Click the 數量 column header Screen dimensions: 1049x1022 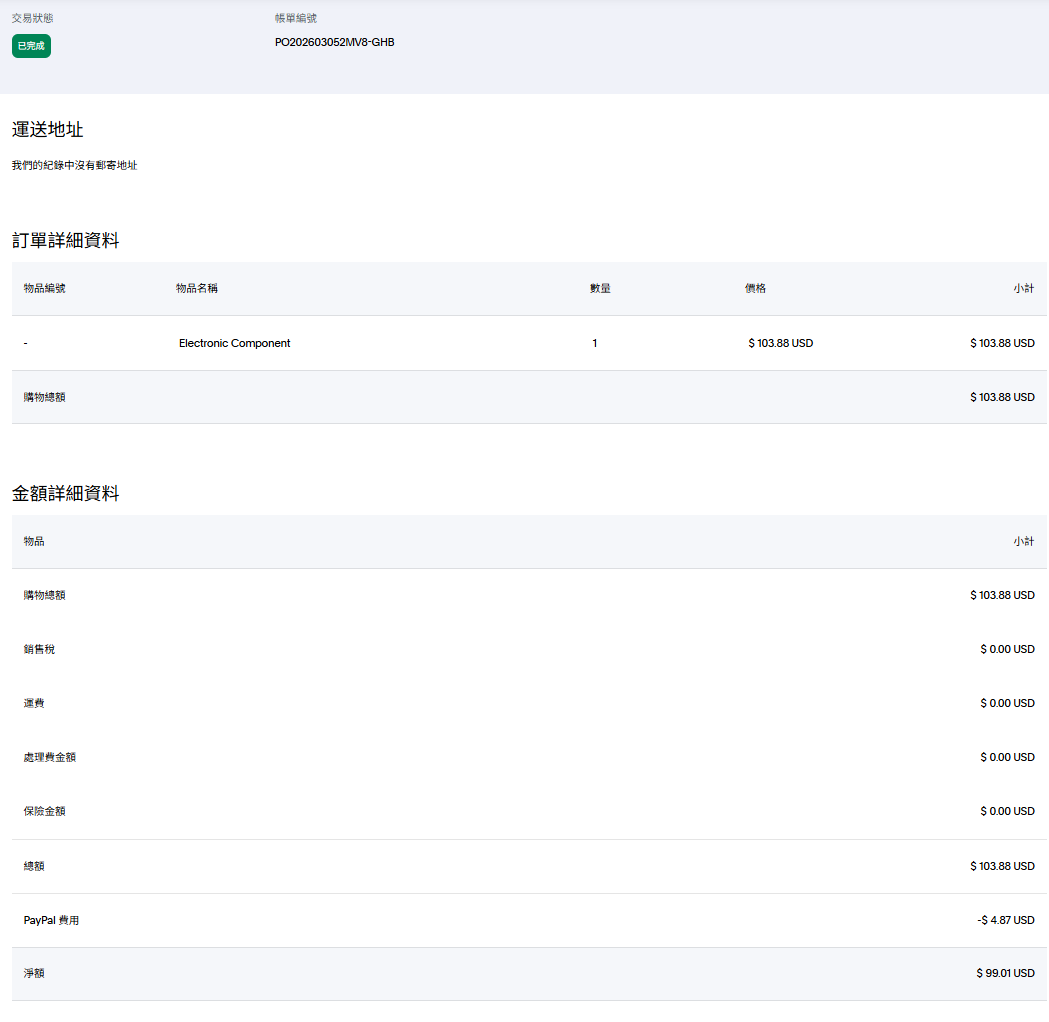pos(600,288)
